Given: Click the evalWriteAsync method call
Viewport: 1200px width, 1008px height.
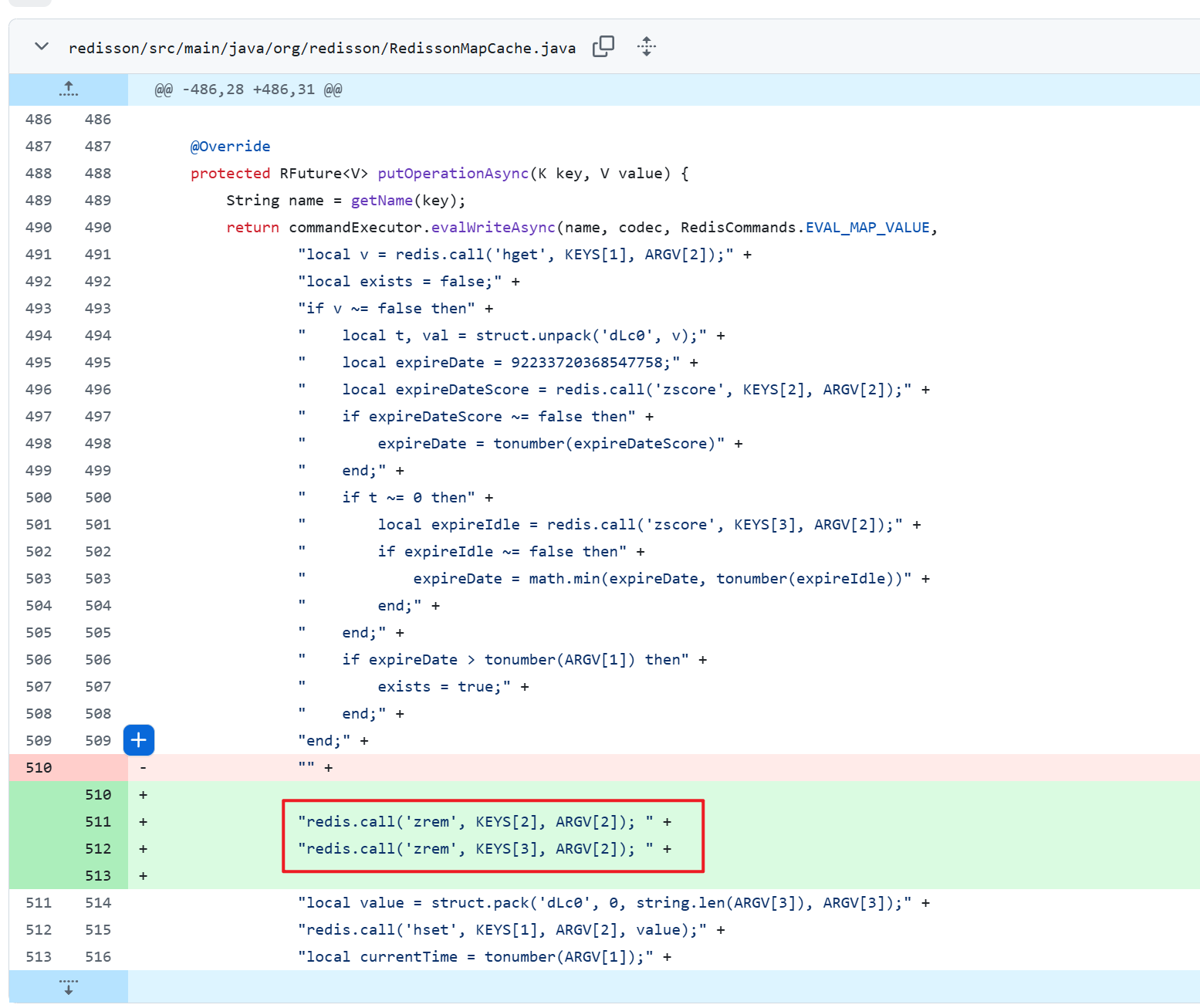Looking at the screenshot, I should click(492, 228).
